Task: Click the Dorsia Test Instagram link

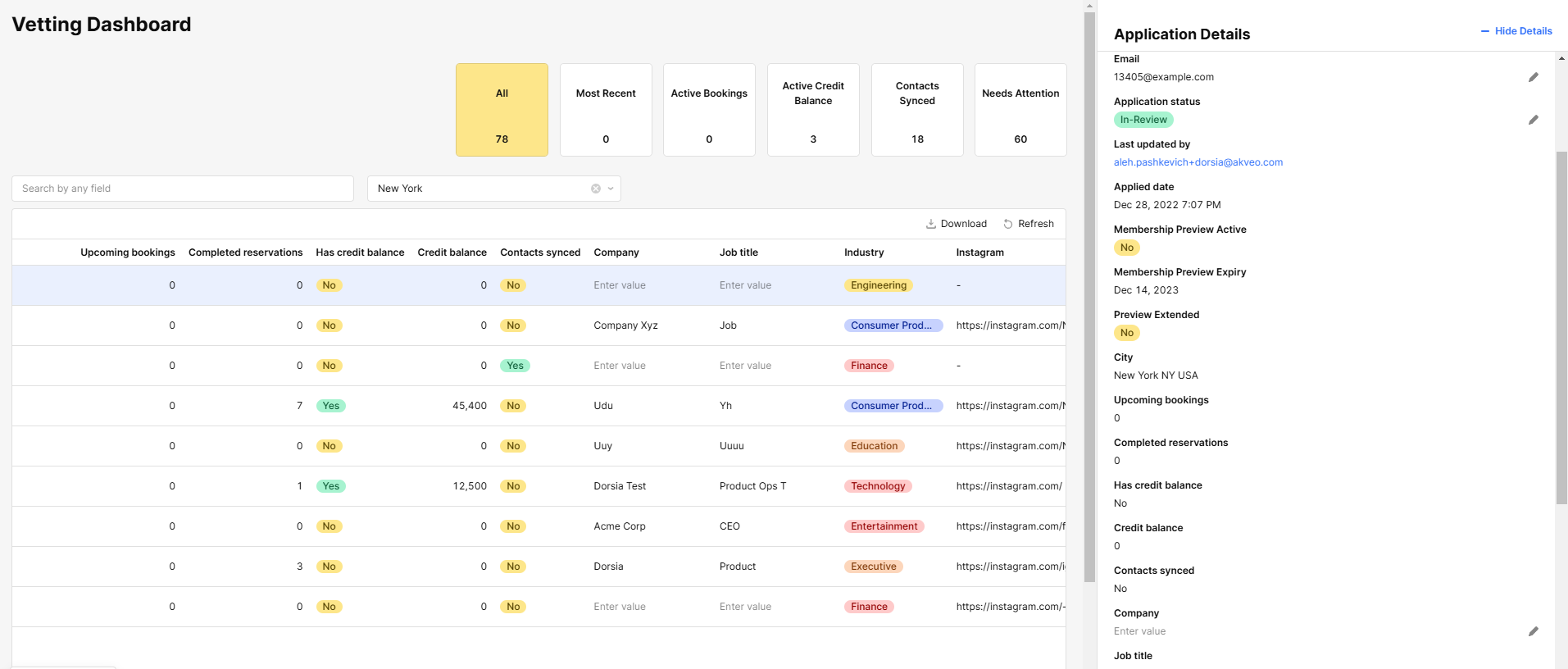Action: 1009,486
